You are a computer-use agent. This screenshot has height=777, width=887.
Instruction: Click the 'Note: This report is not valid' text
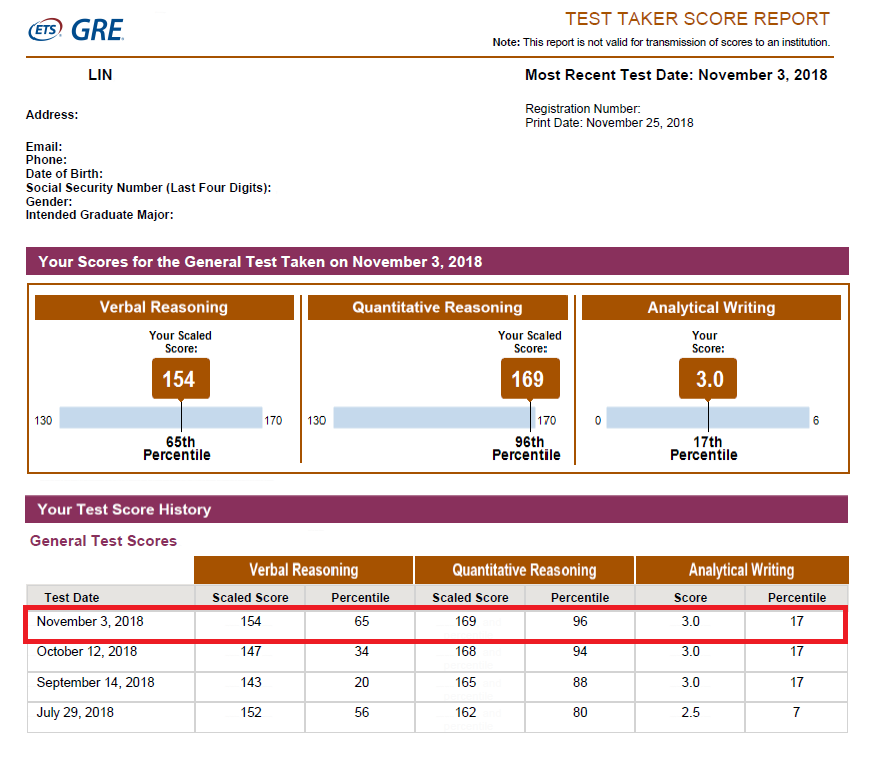pyautogui.click(x=661, y=42)
